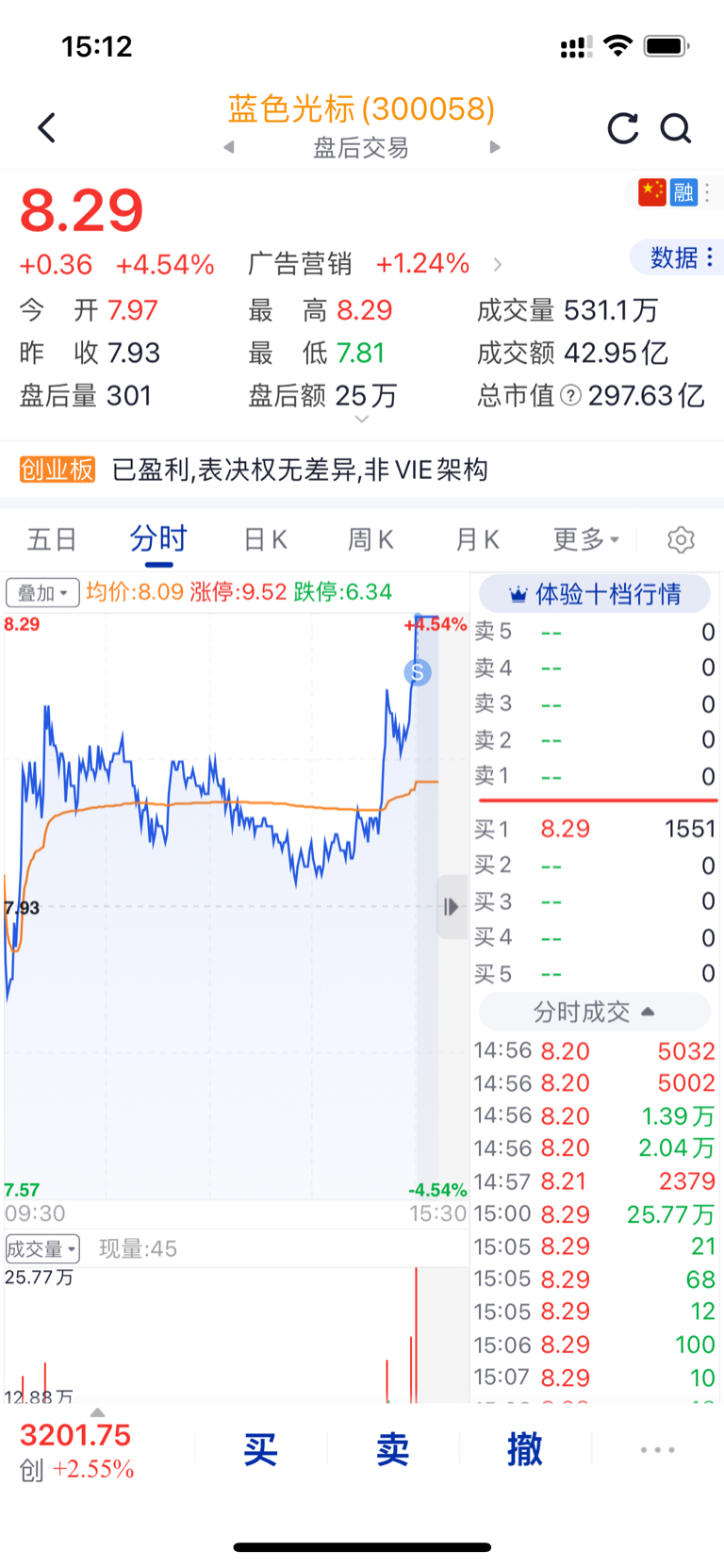The image size is (724, 1568).
Task: Expand index panel with small up triangle
Action: point(97,1412)
